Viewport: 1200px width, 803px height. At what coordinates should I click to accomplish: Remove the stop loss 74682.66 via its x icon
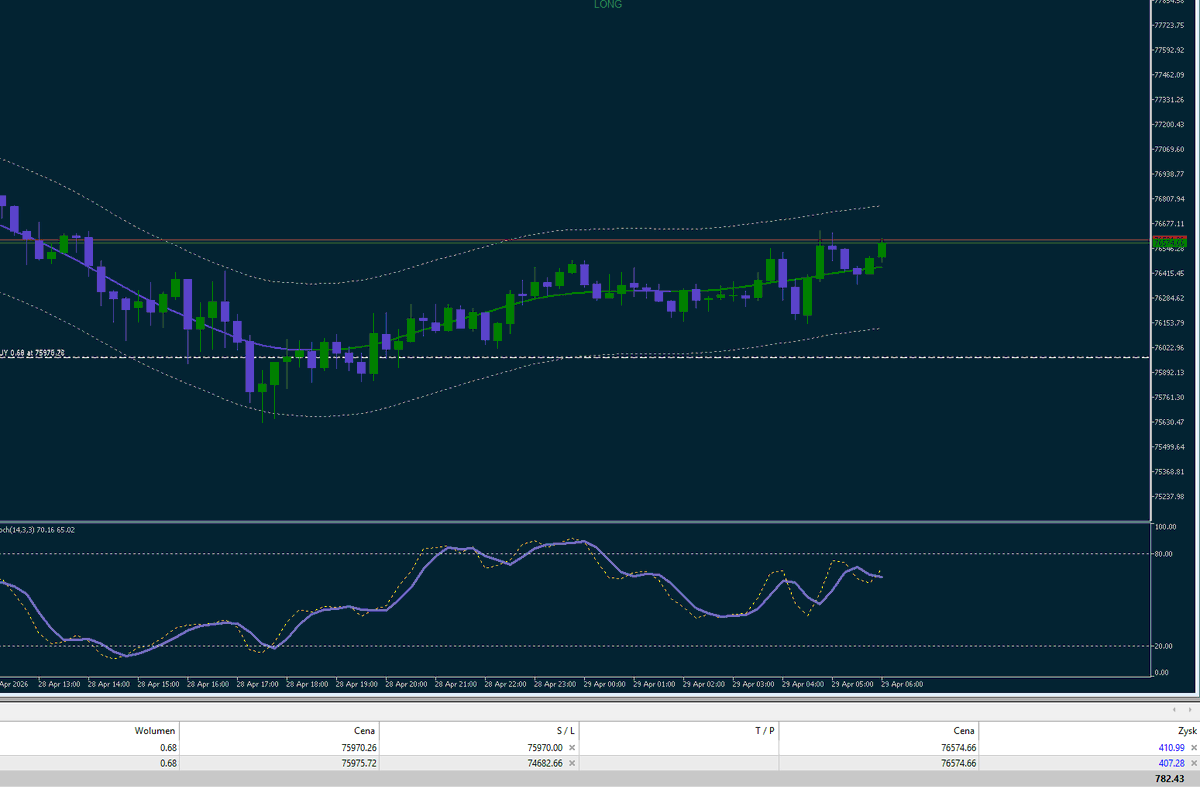571,762
